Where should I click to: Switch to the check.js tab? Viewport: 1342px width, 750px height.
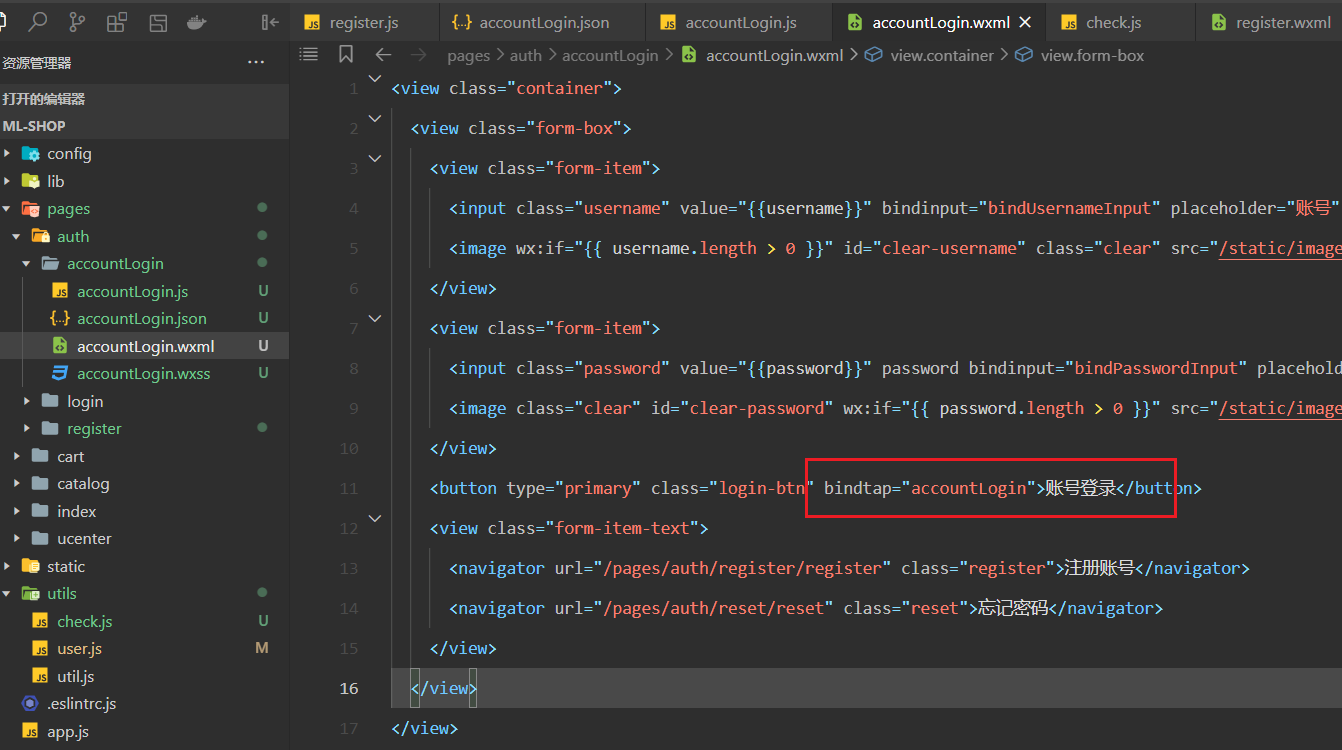click(1120, 22)
